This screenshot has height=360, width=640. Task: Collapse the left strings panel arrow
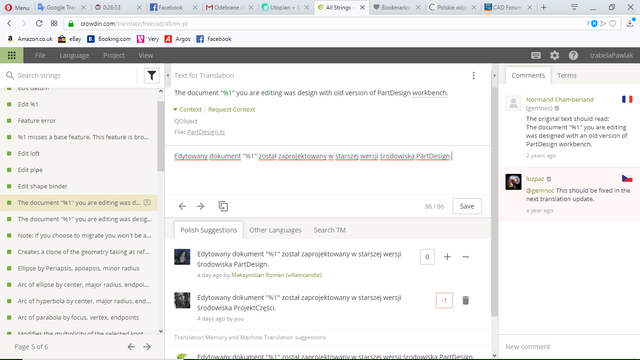tap(168, 76)
